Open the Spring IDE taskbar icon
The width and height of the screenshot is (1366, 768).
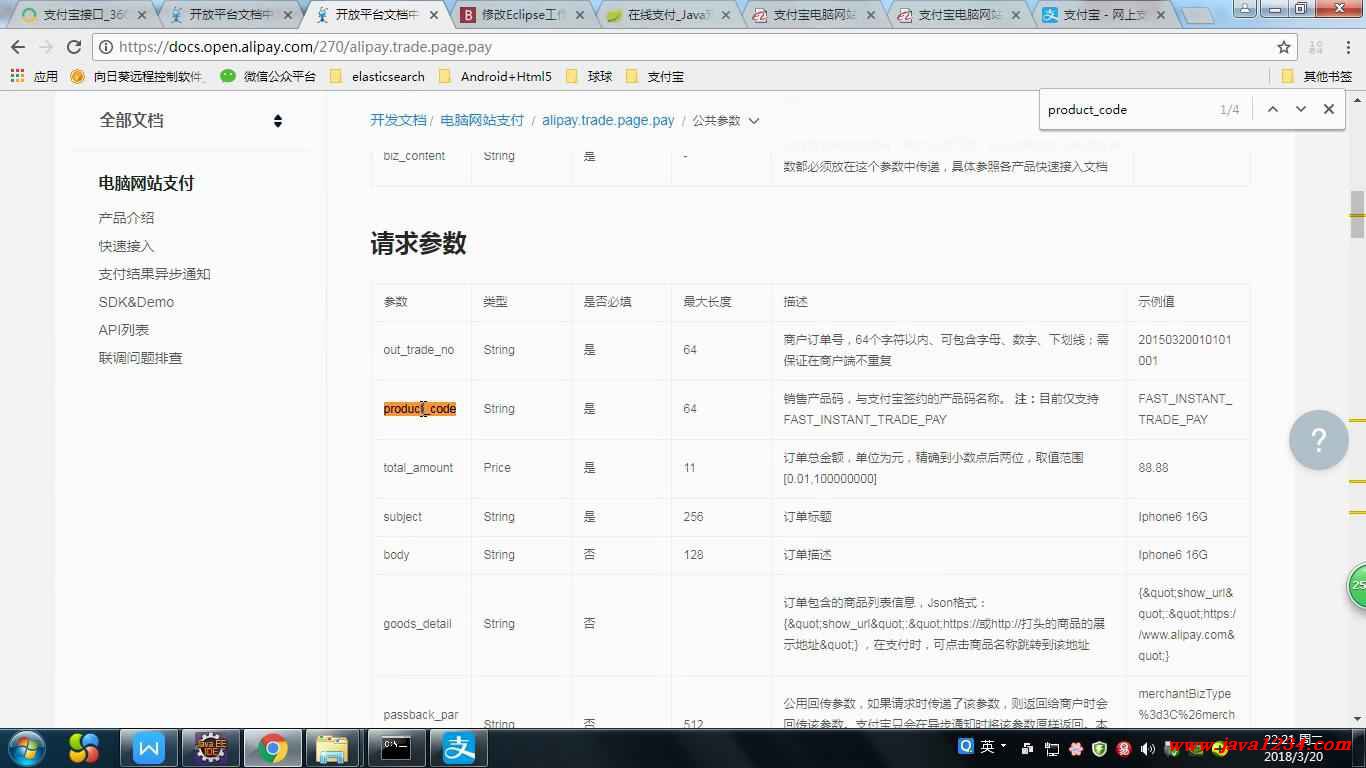210,748
